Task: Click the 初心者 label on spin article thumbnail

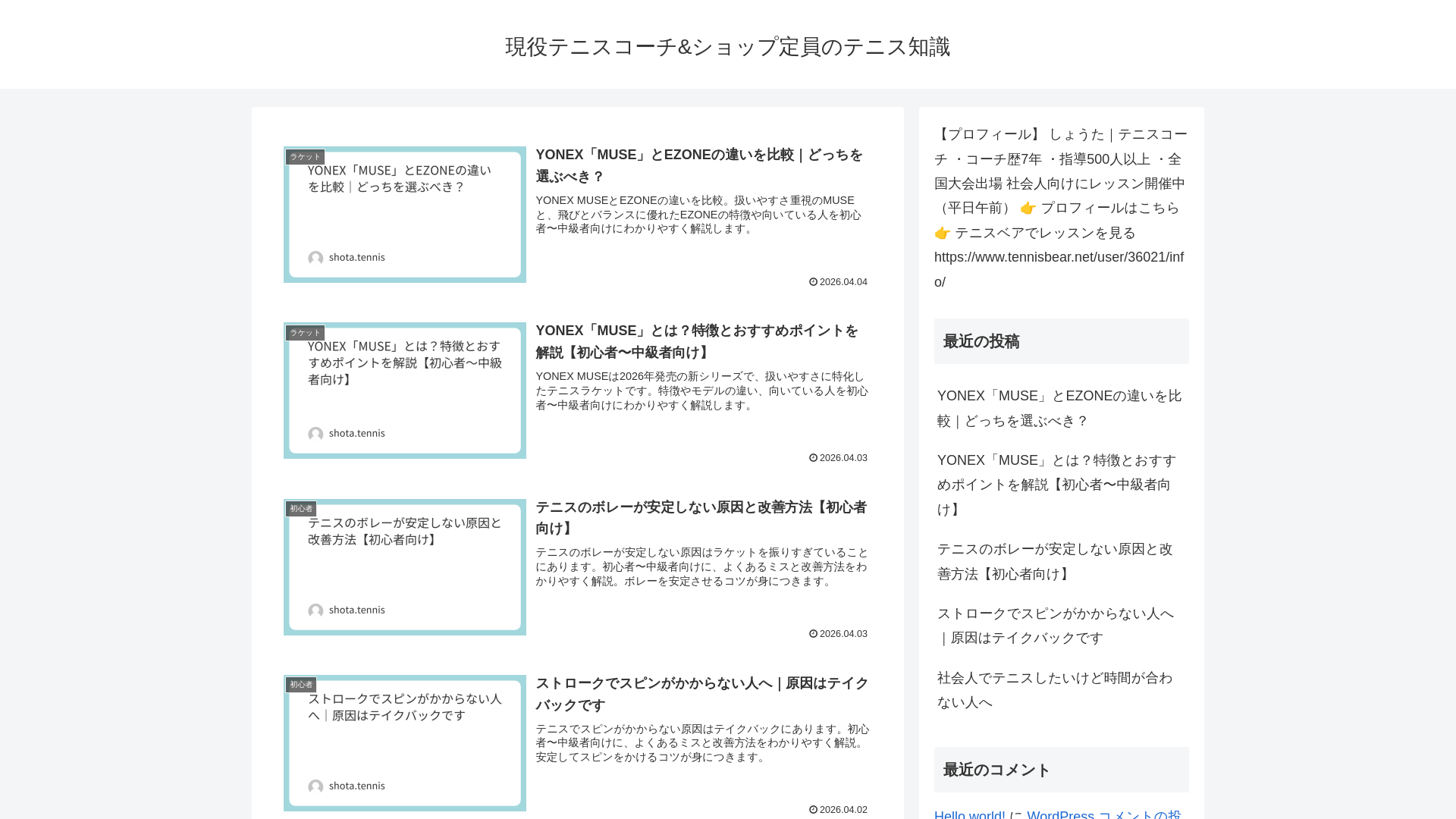Action: click(x=301, y=685)
